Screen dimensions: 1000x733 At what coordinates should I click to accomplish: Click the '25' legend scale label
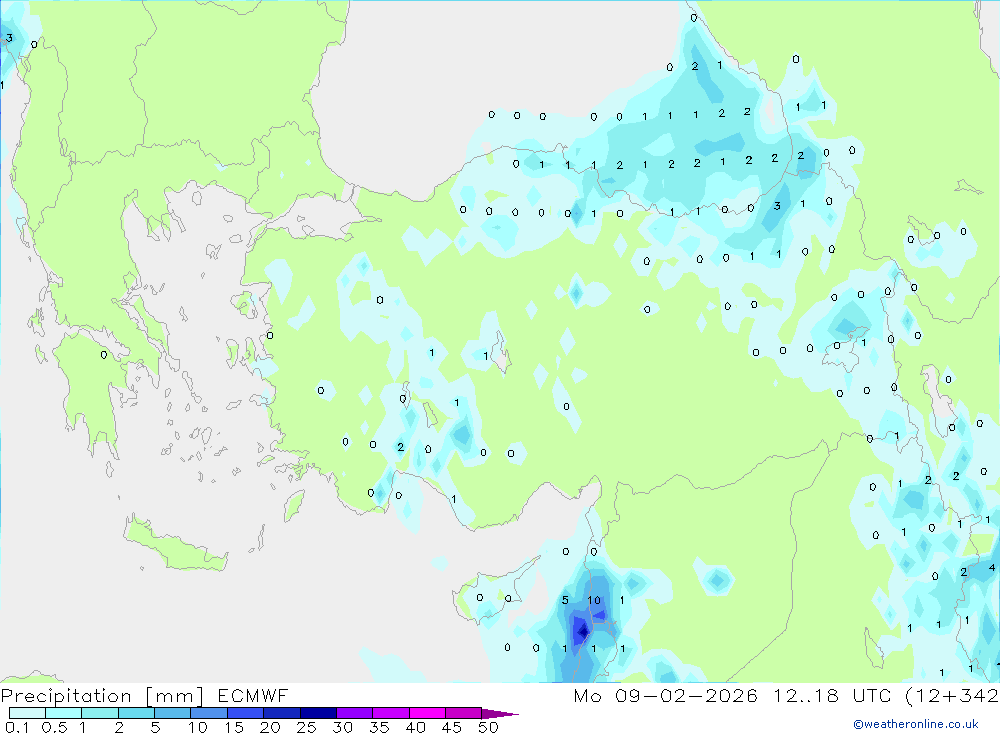pyautogui.click(x=306, y=727)
